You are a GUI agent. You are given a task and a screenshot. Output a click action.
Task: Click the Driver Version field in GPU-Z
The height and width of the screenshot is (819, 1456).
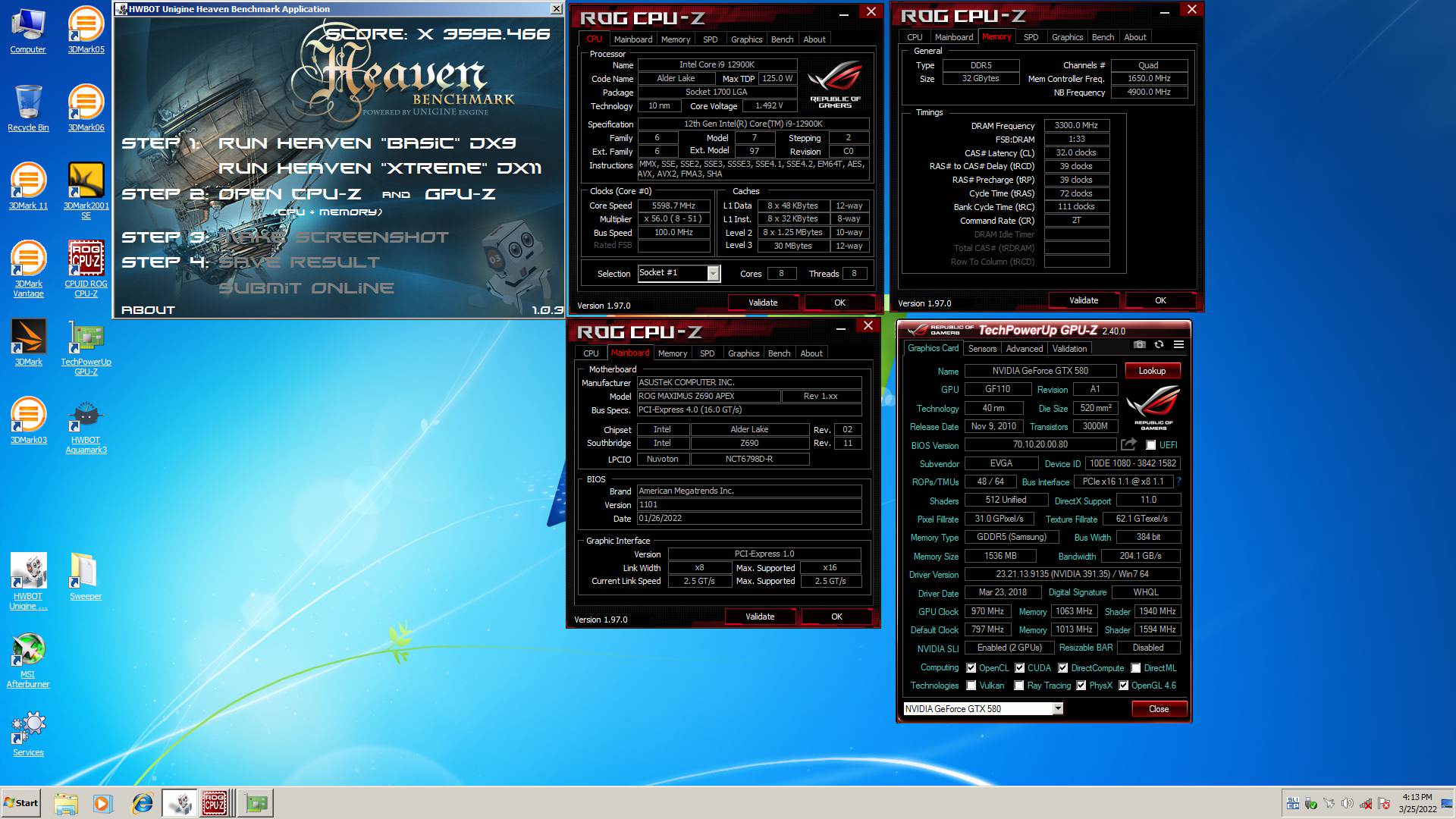[1072, 574]
